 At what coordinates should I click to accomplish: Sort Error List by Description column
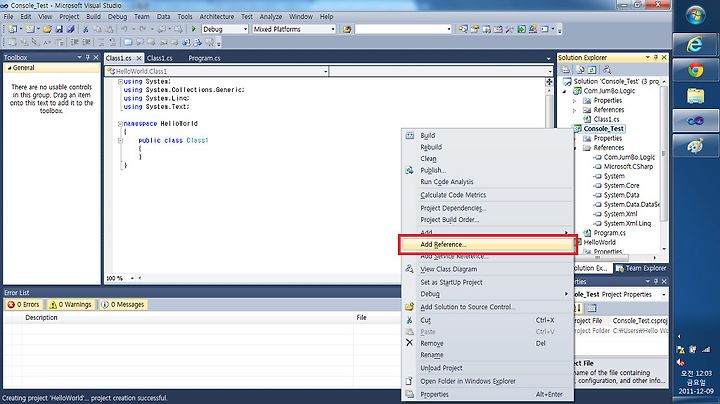[x=187, y=318]
